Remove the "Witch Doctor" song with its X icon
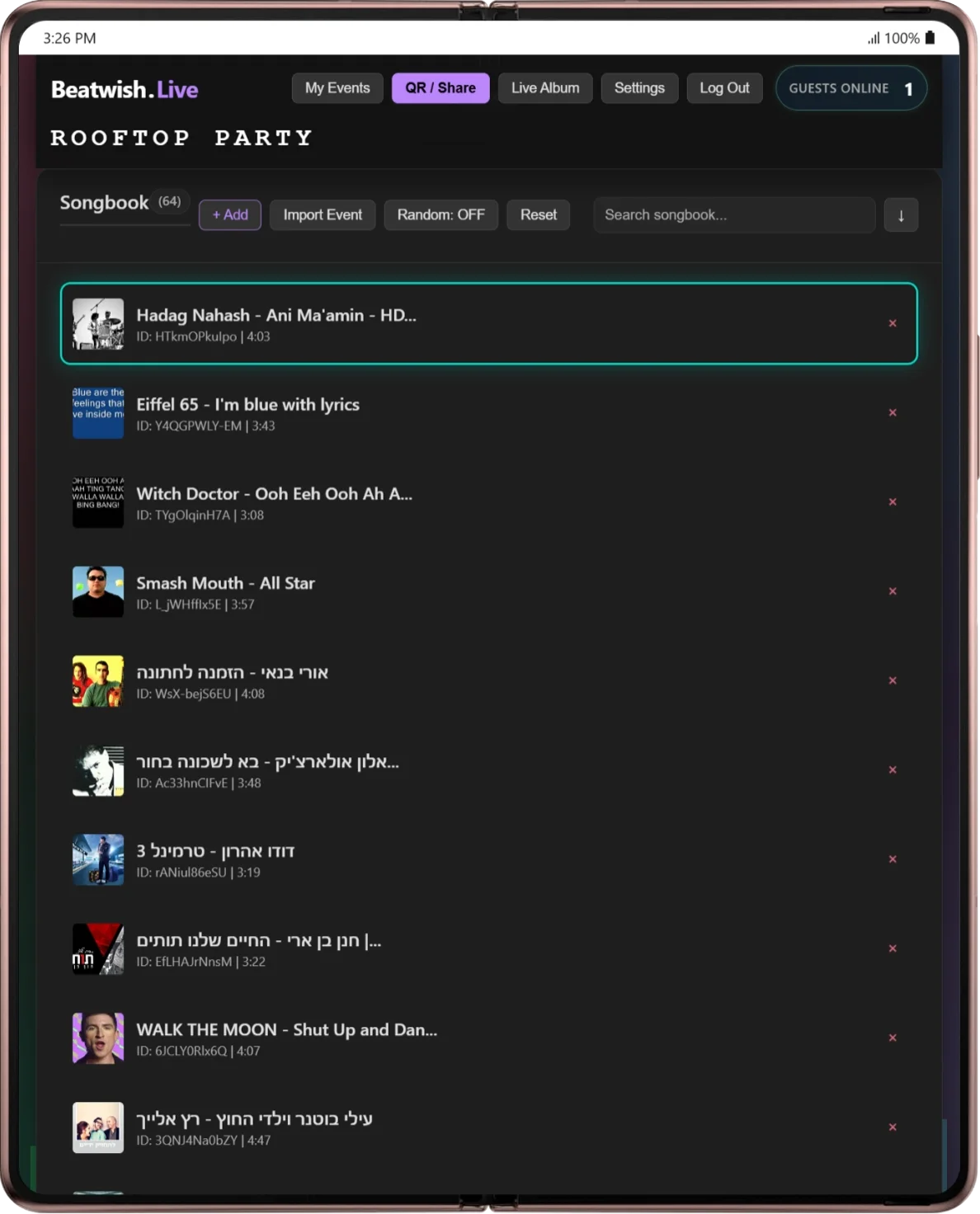Viewport: 980px width, 1214px height. tap(893, 501)
